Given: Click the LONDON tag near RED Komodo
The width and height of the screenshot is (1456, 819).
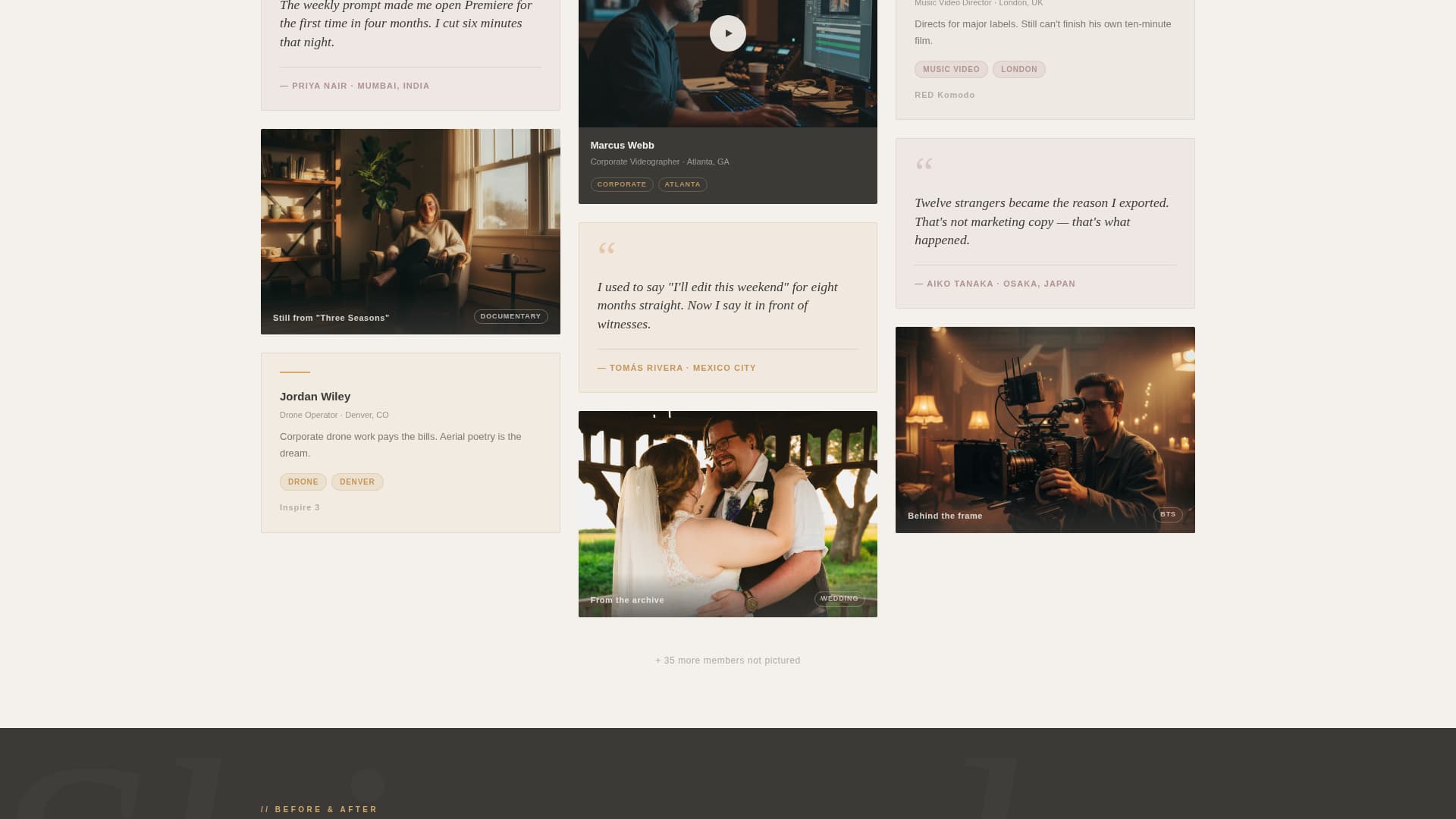Looking at the screenshot, I should (1018, 69).
